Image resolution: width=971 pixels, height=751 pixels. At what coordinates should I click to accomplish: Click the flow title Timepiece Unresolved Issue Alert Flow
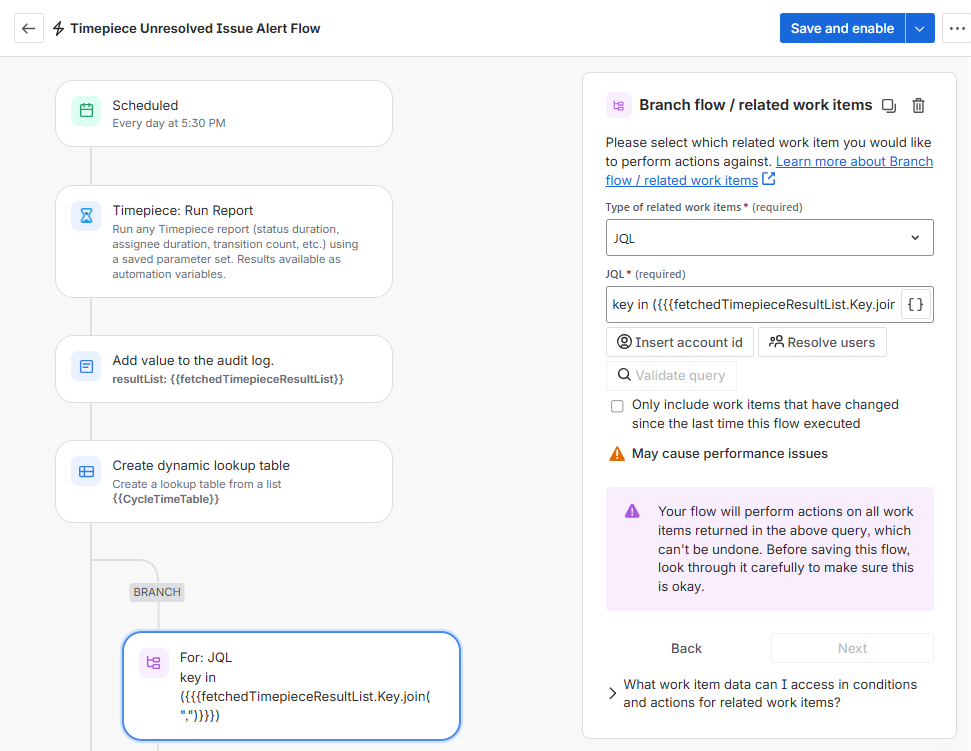[195, 28]
